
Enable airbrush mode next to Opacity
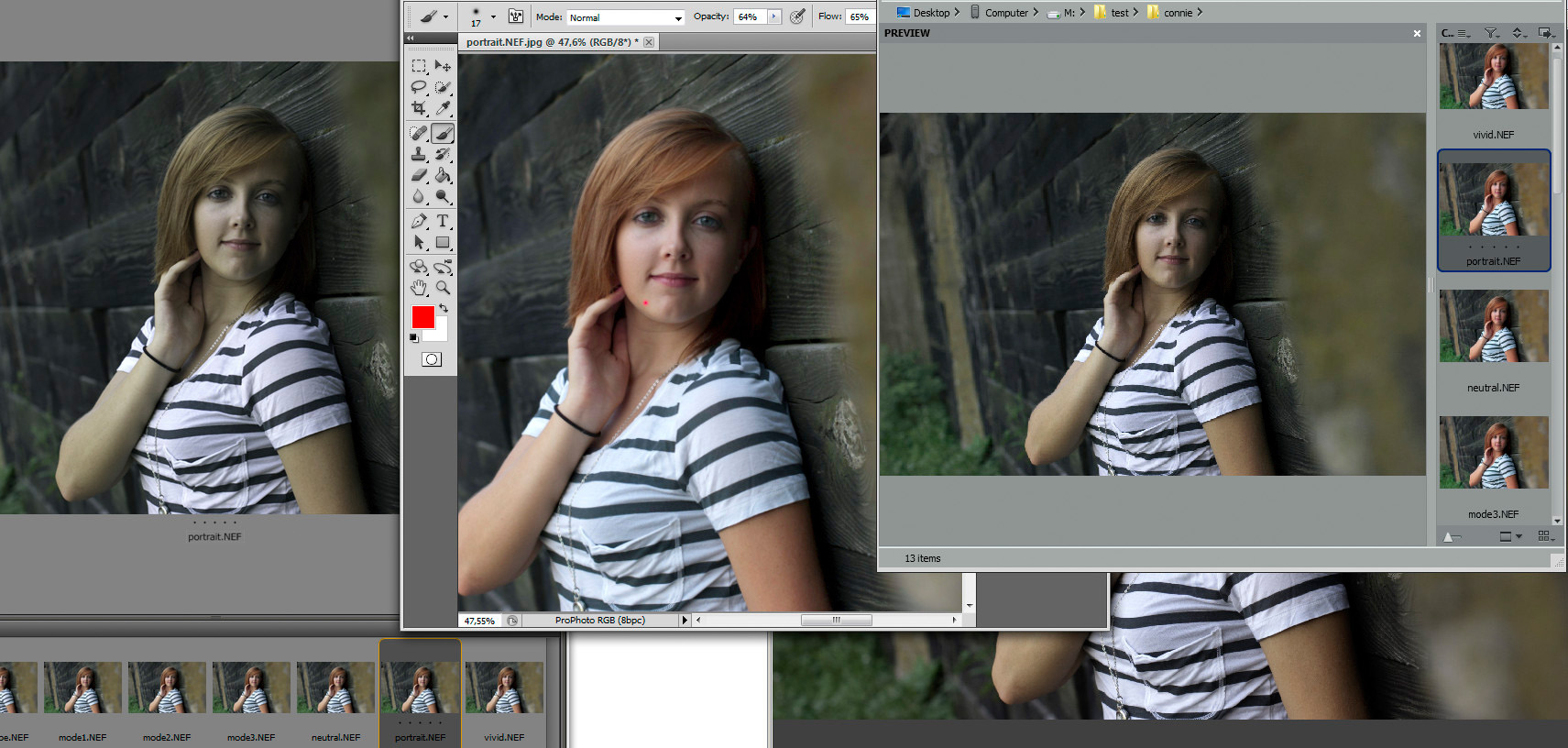797,16
